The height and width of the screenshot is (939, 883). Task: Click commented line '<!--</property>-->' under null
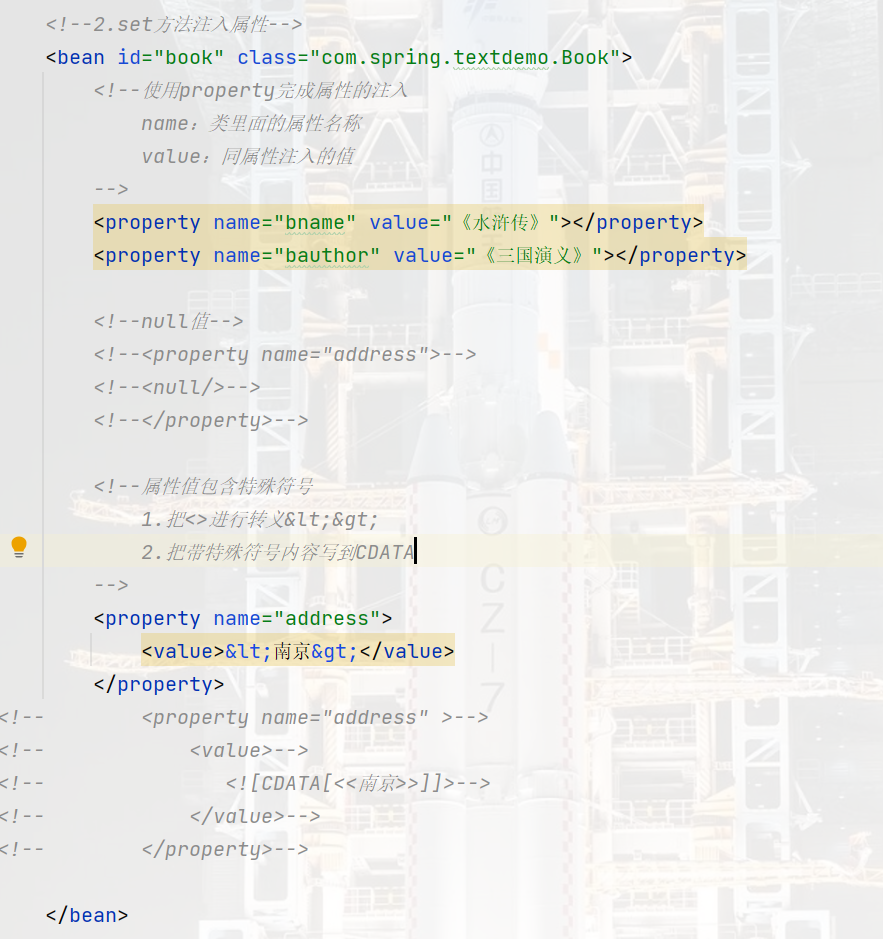click(201, 420)
